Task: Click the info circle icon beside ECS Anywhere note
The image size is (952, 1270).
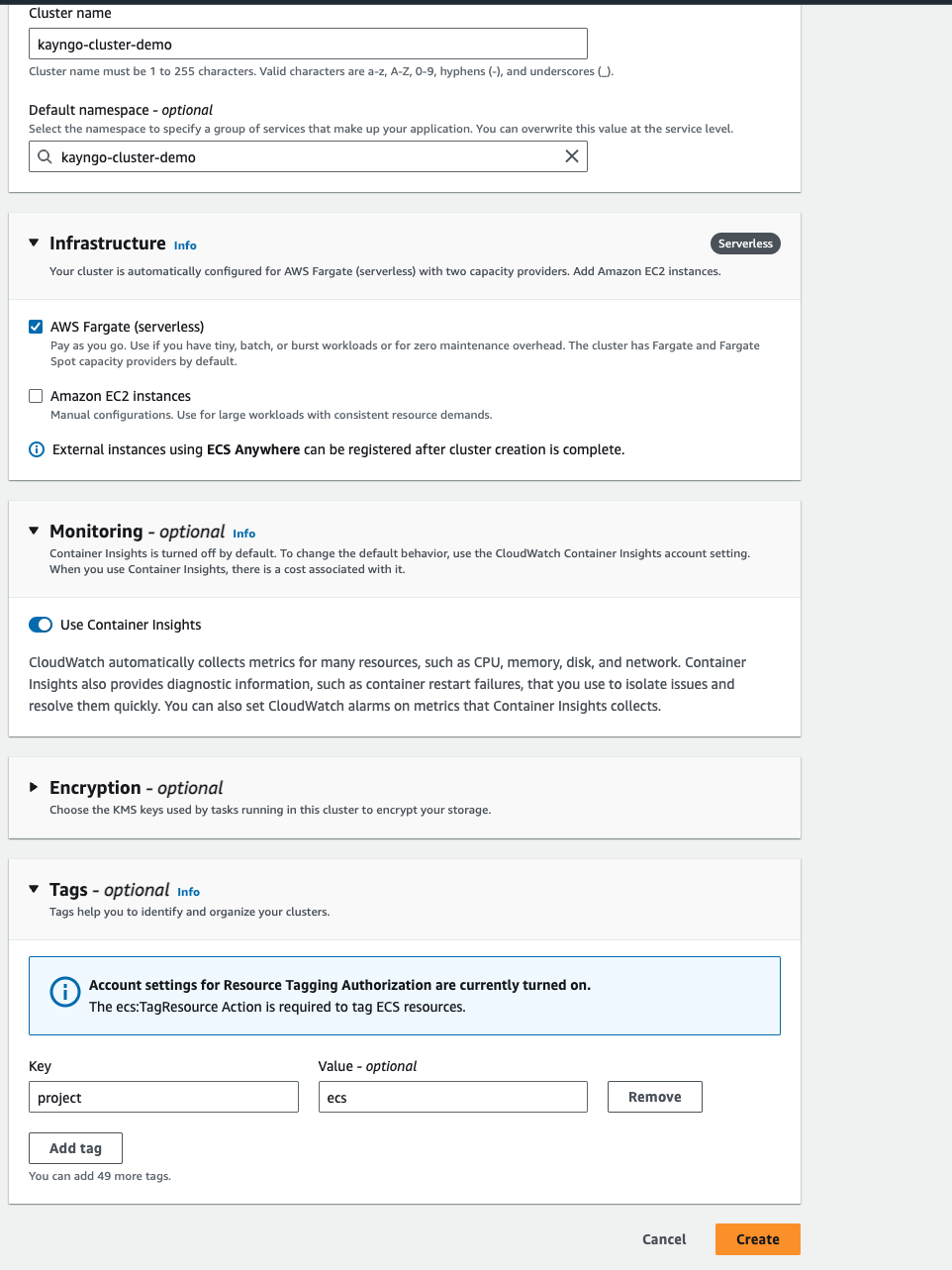Action: (x=37, y=449)
